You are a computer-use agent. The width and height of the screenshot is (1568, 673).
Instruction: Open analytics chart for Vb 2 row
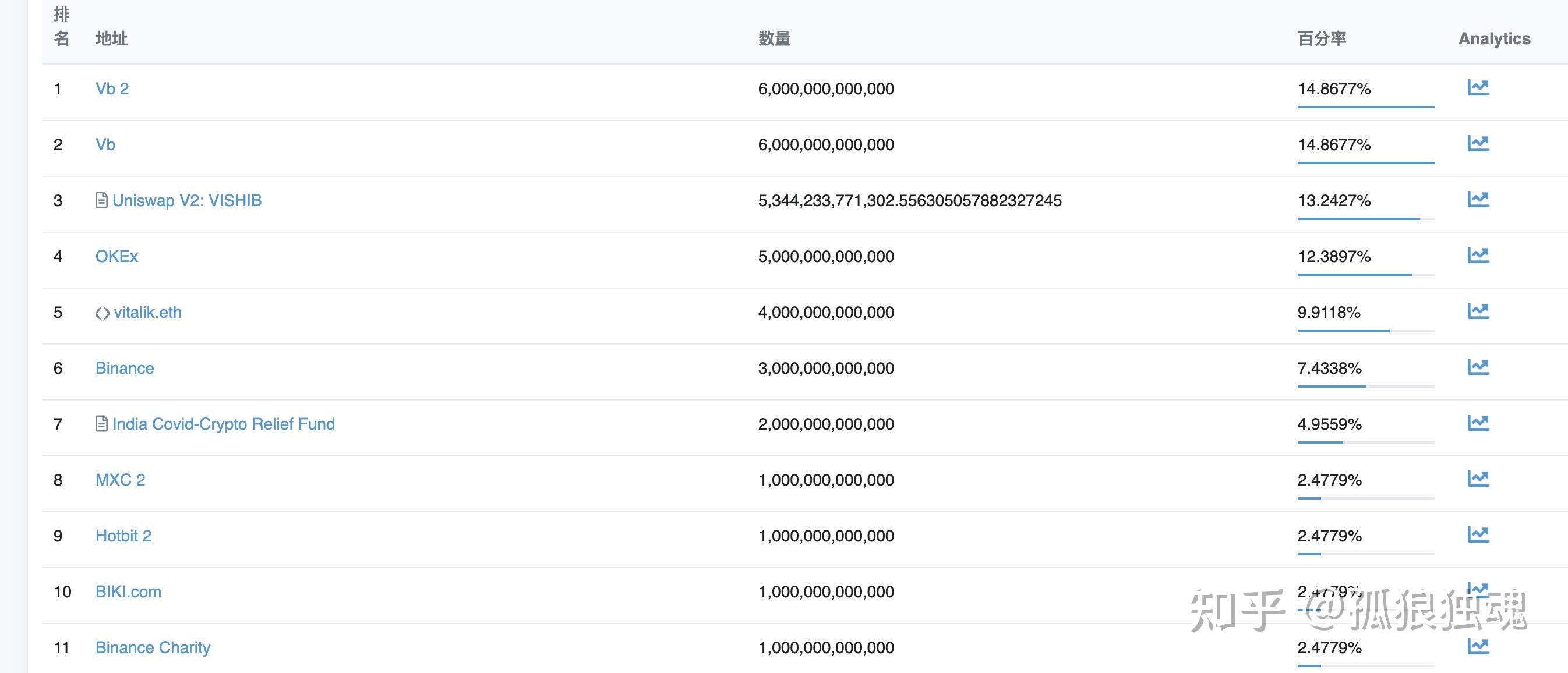[x=1478, y=88]
